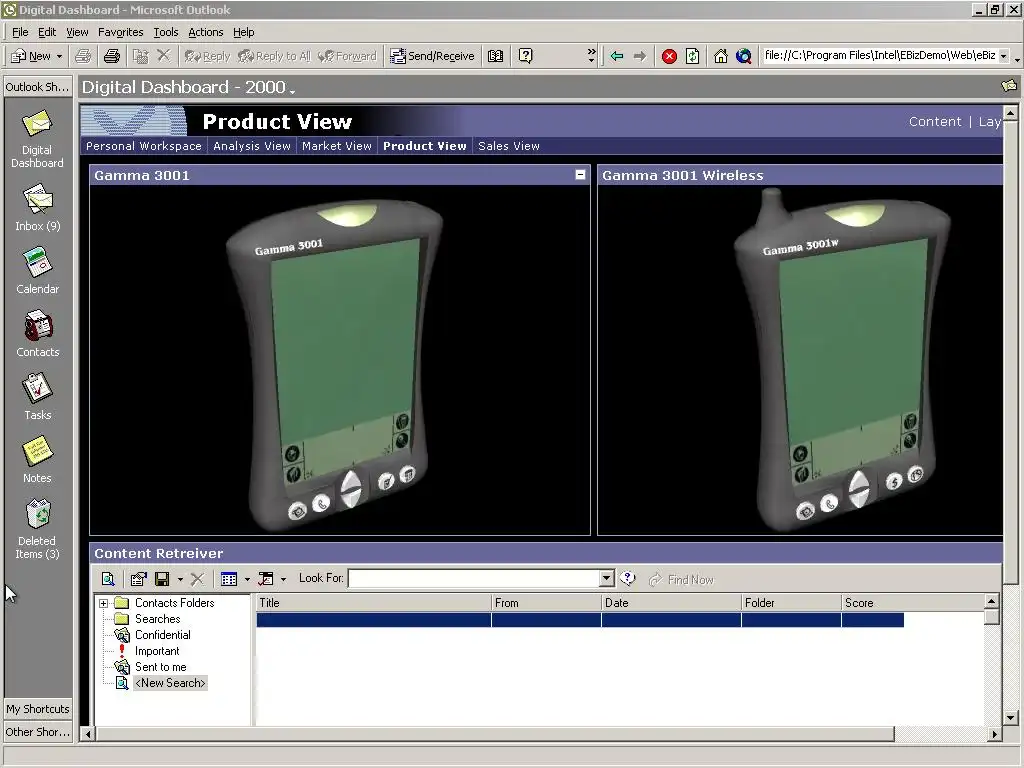The image size is (1024, 768).
Task: Go forward with right arrow
Action: point(640,56)
